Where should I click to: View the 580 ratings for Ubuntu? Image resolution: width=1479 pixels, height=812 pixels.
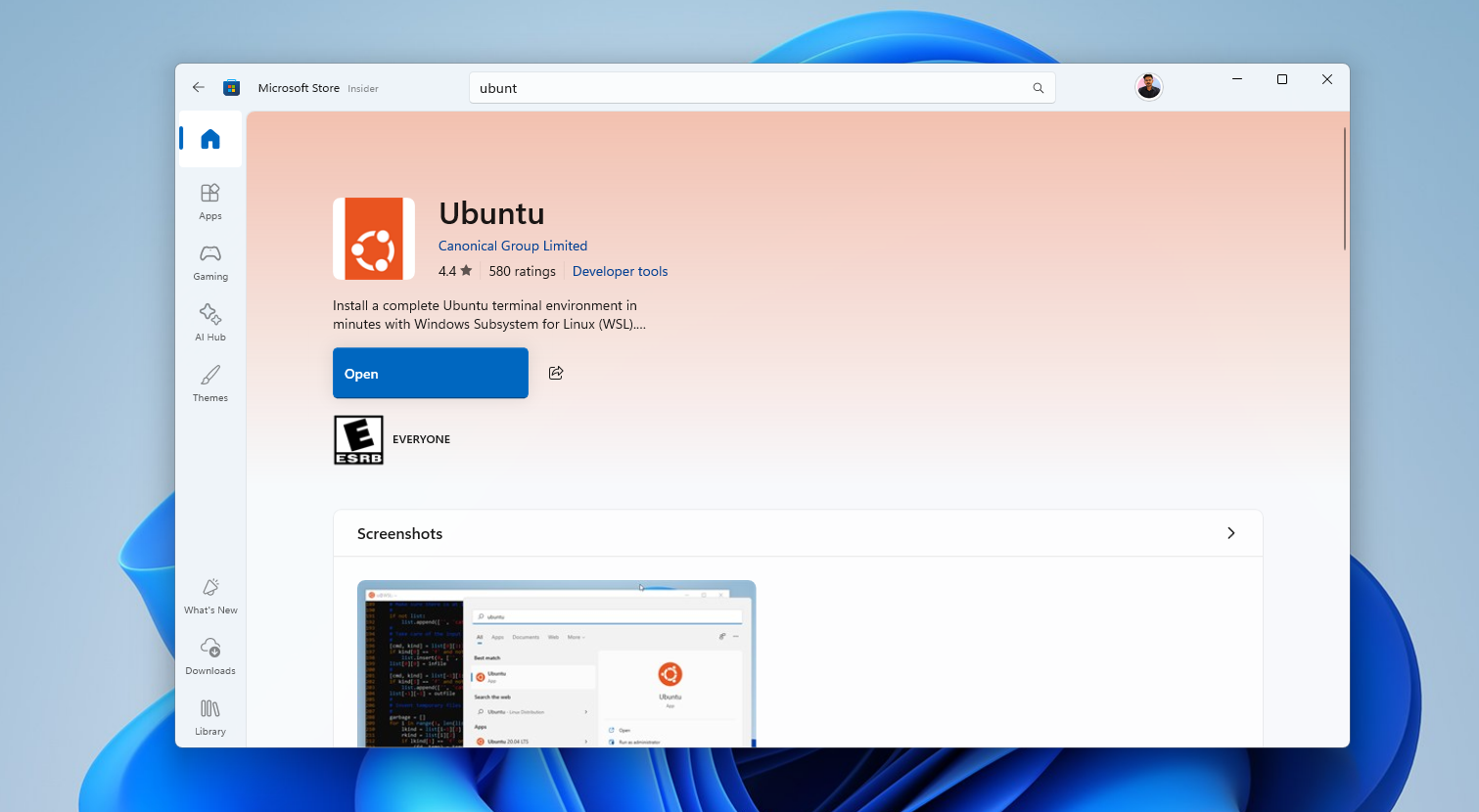(522, 271)
